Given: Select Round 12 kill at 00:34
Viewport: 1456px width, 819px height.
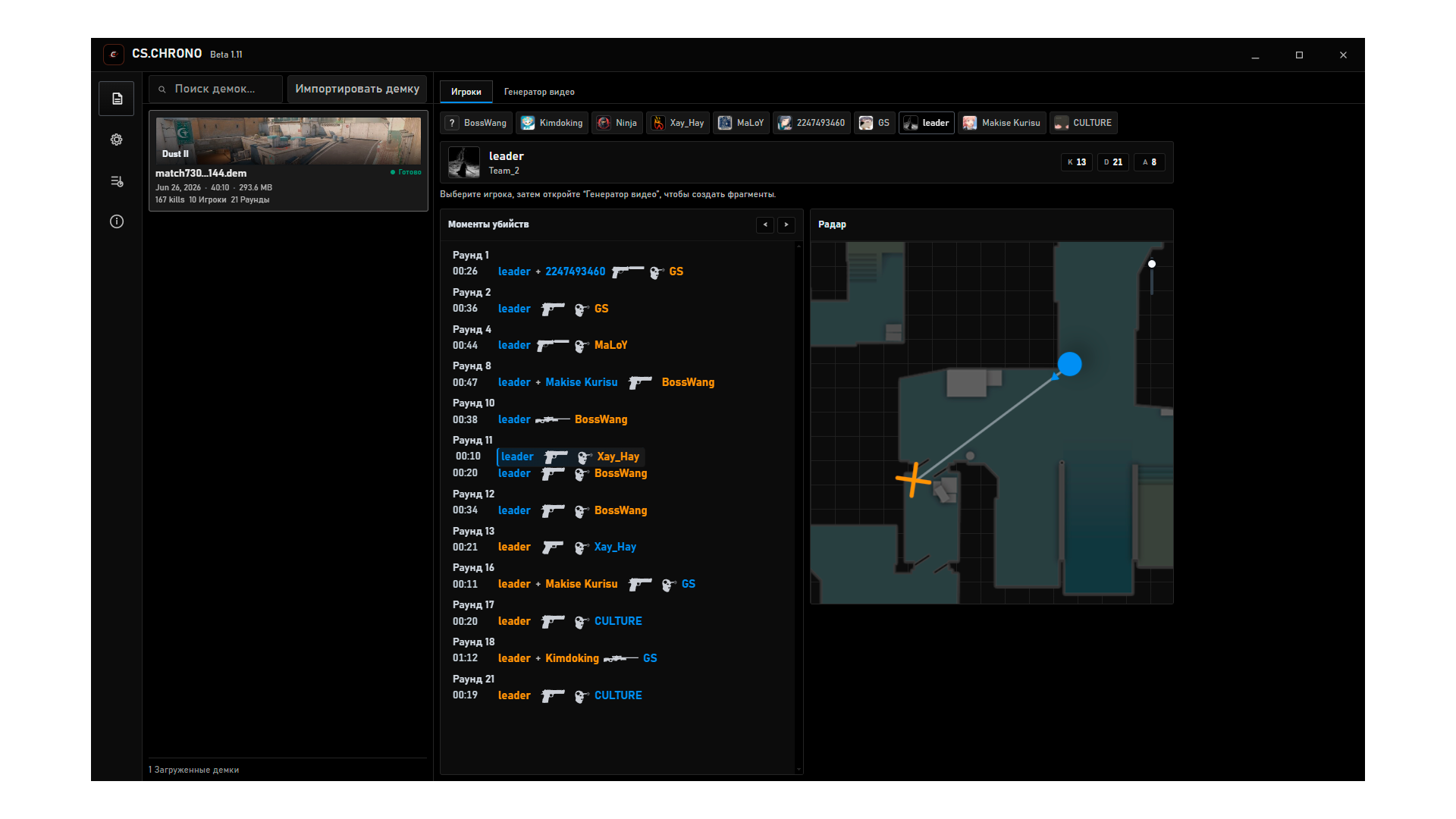Looking at the screenshot, I should coord(550,510).
